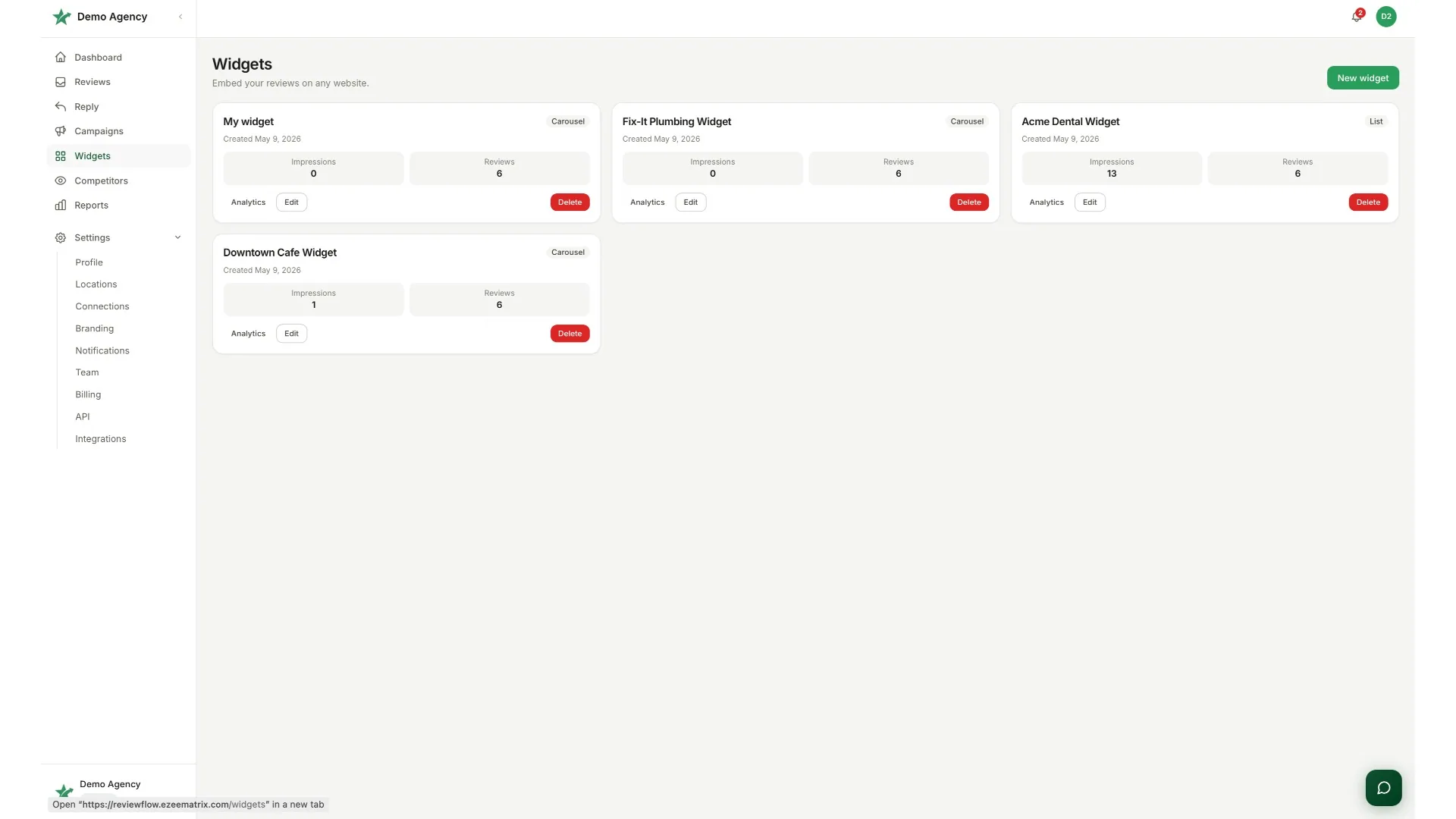Click the Dashboard home icon

coord(61,58)
